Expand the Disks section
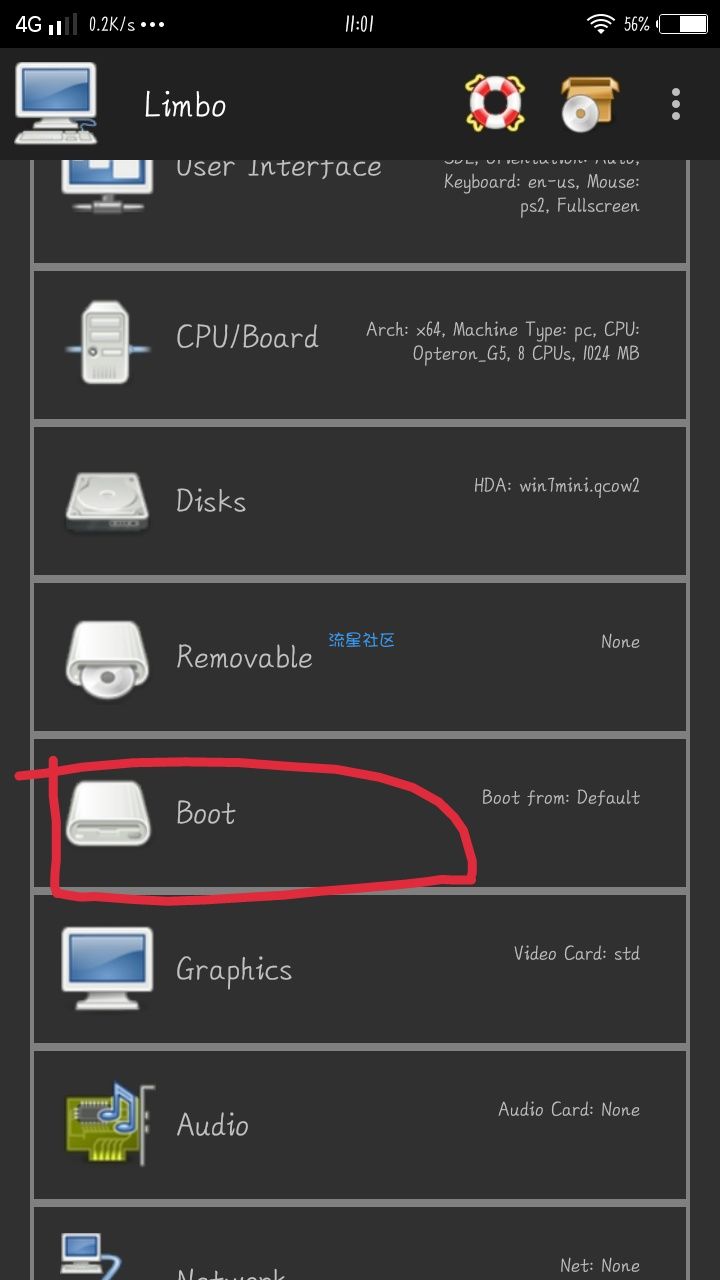This screenshot has height=1280, width=720. 360,501
